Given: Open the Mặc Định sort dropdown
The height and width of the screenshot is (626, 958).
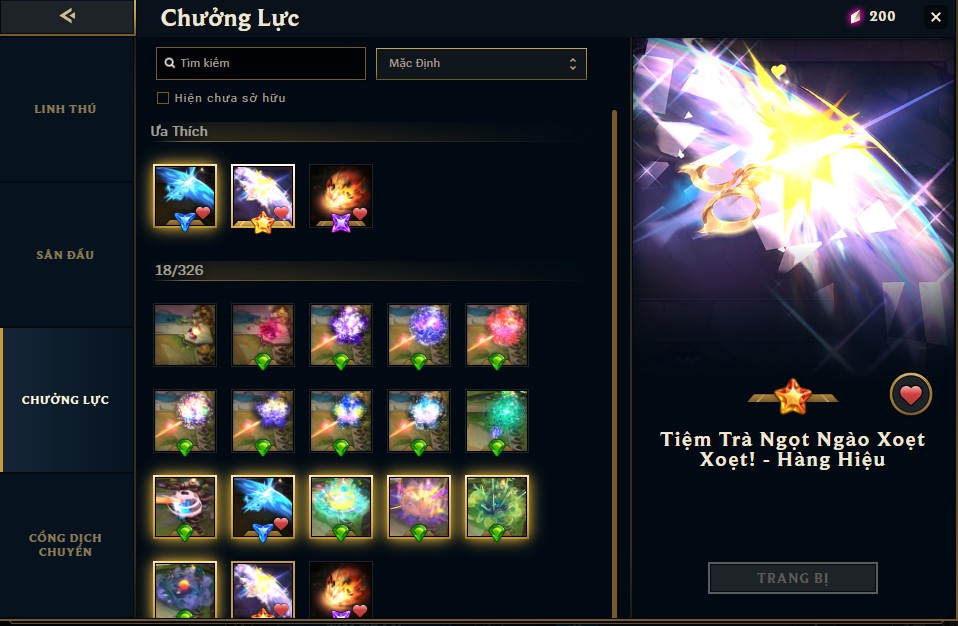Looking at the screenshot, I should coord(481,64).
